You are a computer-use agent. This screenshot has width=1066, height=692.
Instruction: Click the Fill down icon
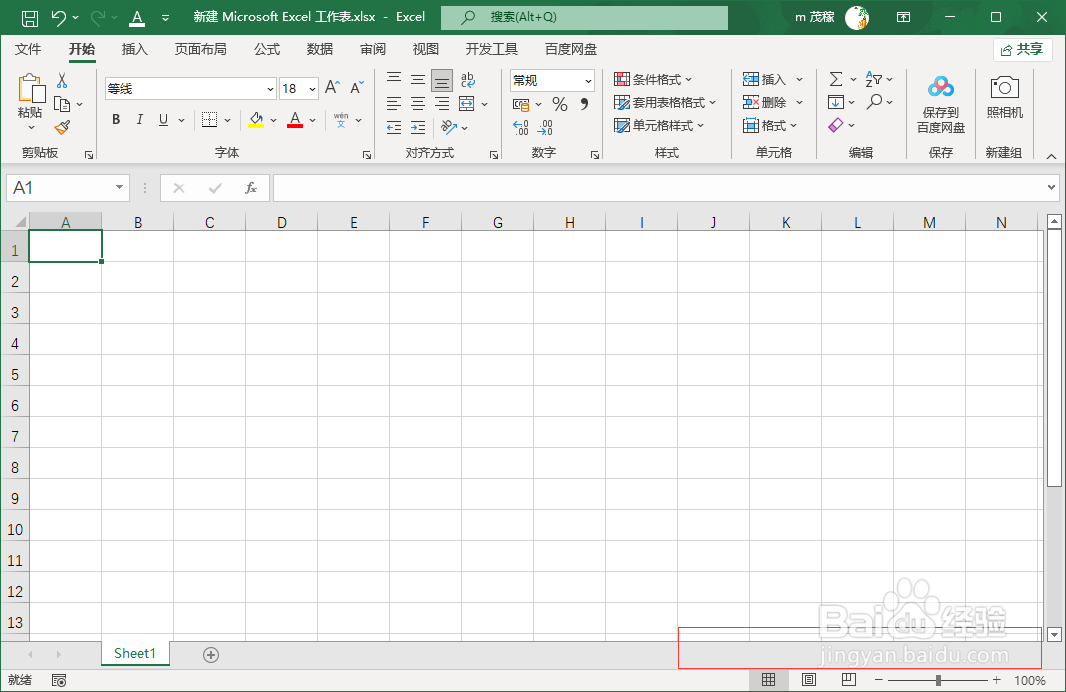coord(836,103)
